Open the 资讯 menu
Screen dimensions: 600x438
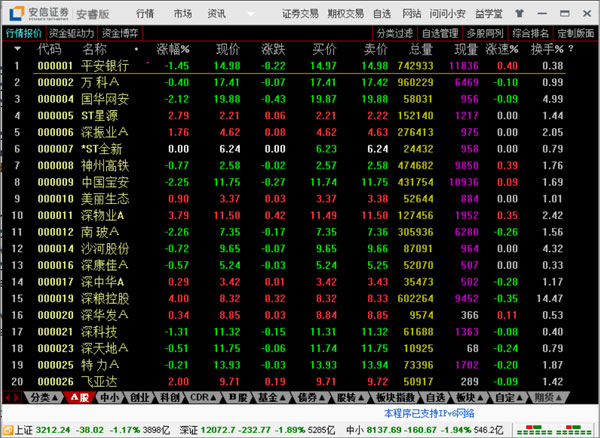click(x=217, y=14)
